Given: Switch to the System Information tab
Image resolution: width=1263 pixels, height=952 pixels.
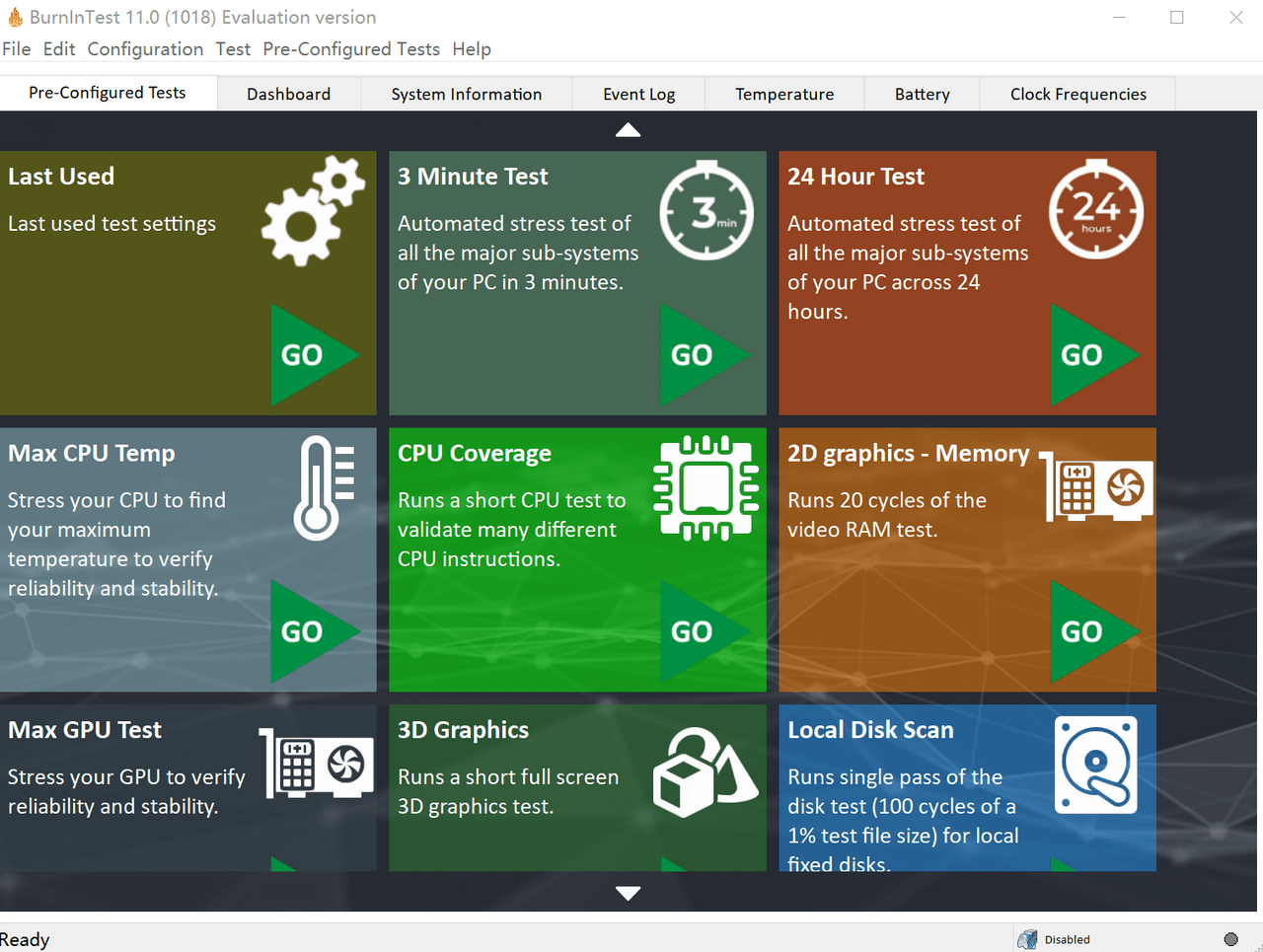Looking at the screenshot, I should tap(466, 95).
